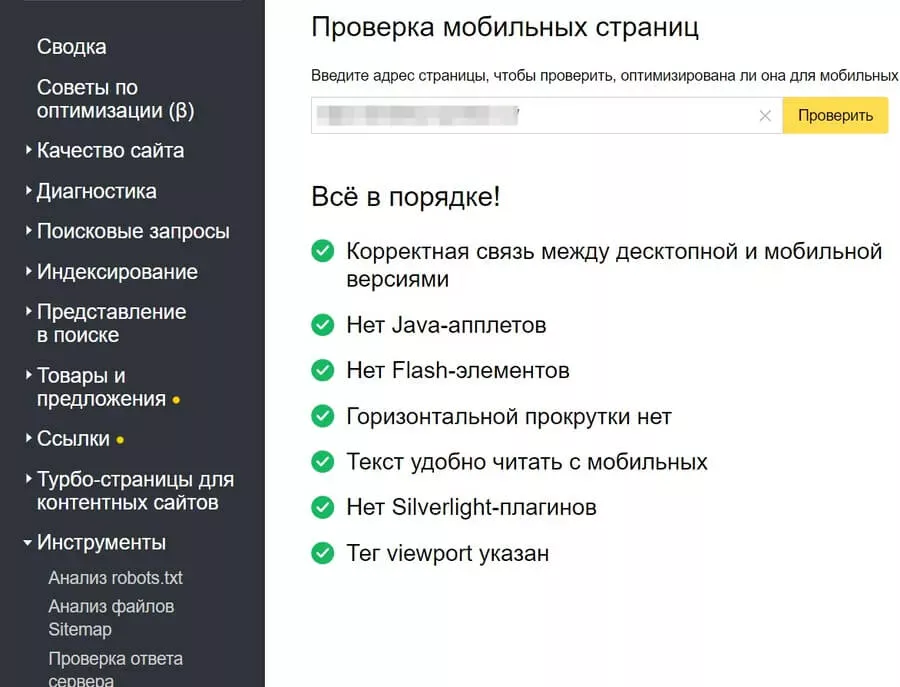Click the checkmark beside "Нет Silverlight-плагинов"

coord(322,507)
